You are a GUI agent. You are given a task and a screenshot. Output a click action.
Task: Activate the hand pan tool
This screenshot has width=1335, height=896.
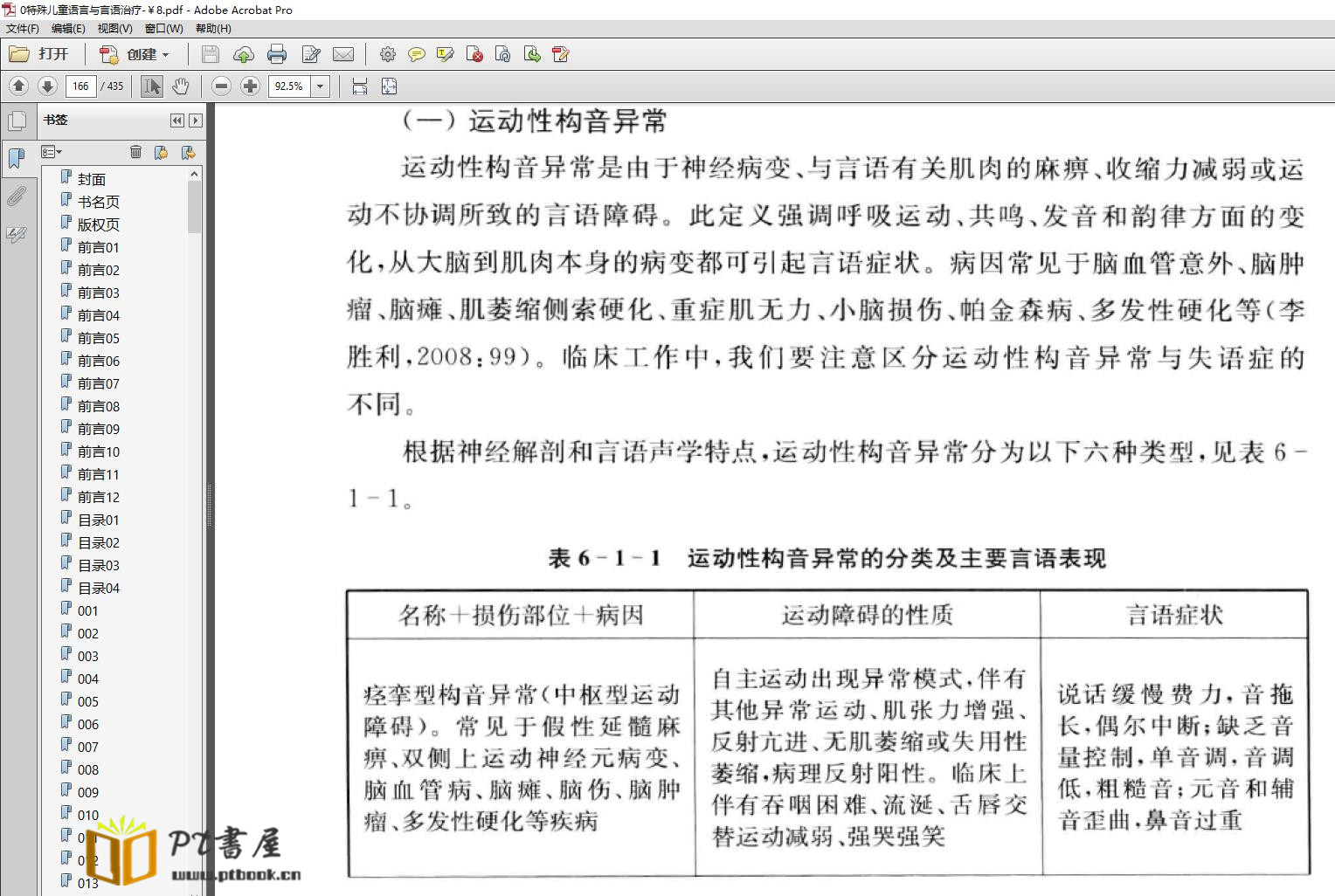pyautogui.click(x=181, y=86)
